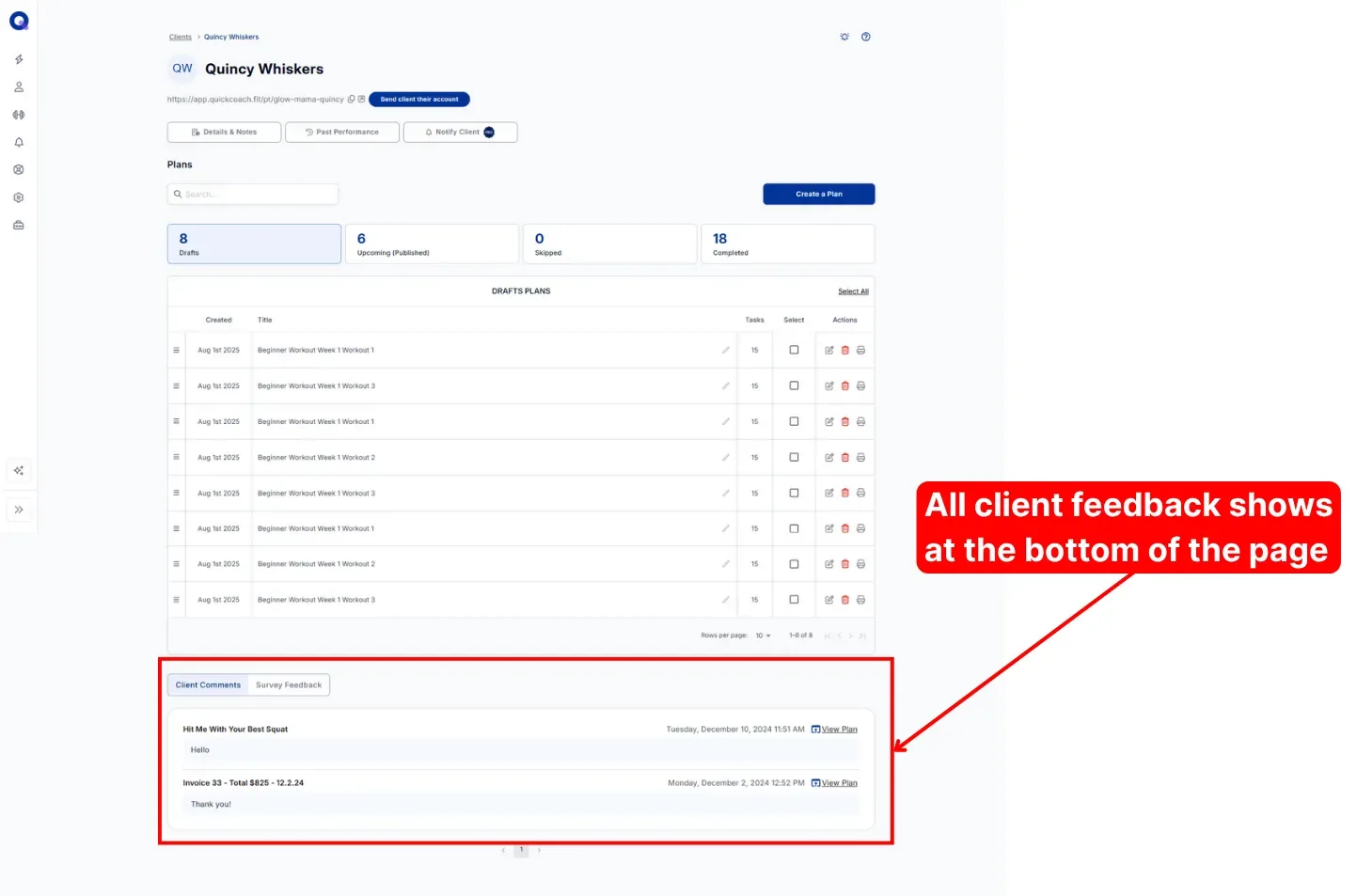
Task: Click the briefcase icon in the sidebar
Action: 19,226
